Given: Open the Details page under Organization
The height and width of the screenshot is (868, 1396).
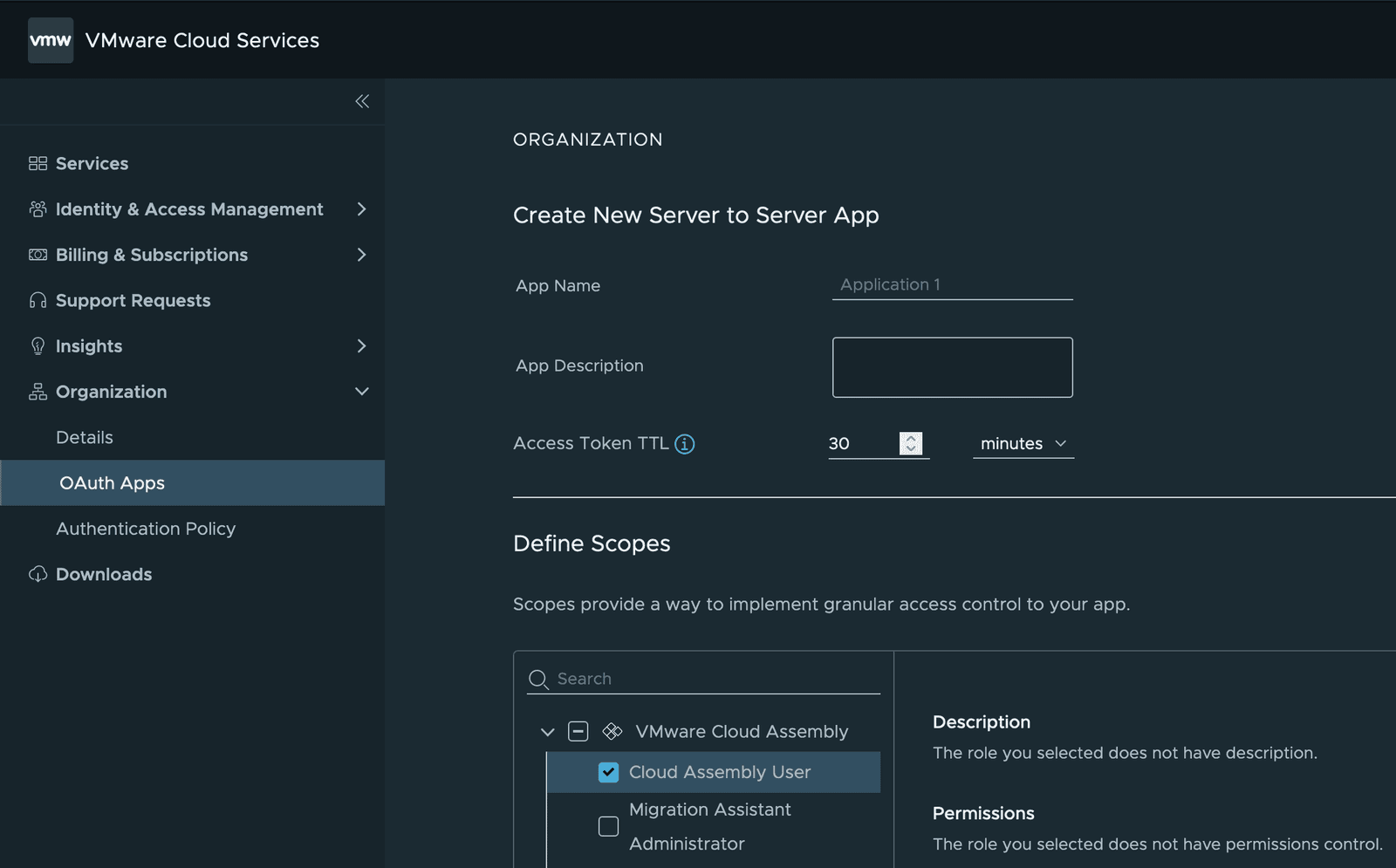Looking at the screenshot, I should [x=84, y=437].
